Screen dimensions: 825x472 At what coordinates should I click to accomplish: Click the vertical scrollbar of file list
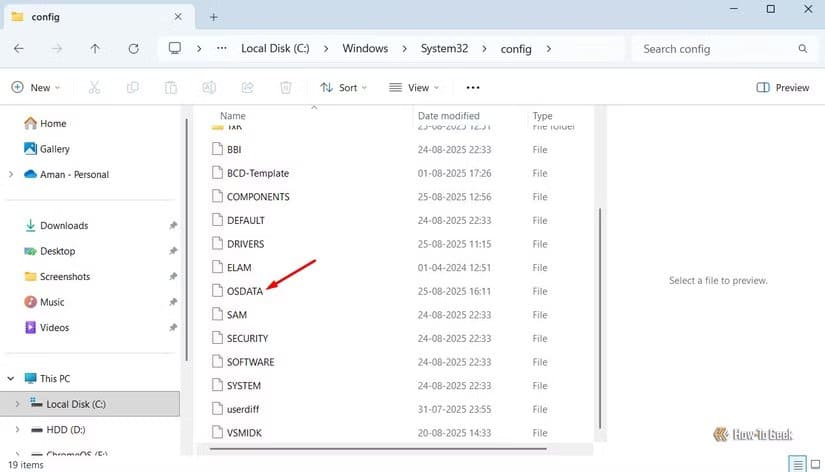600,318
